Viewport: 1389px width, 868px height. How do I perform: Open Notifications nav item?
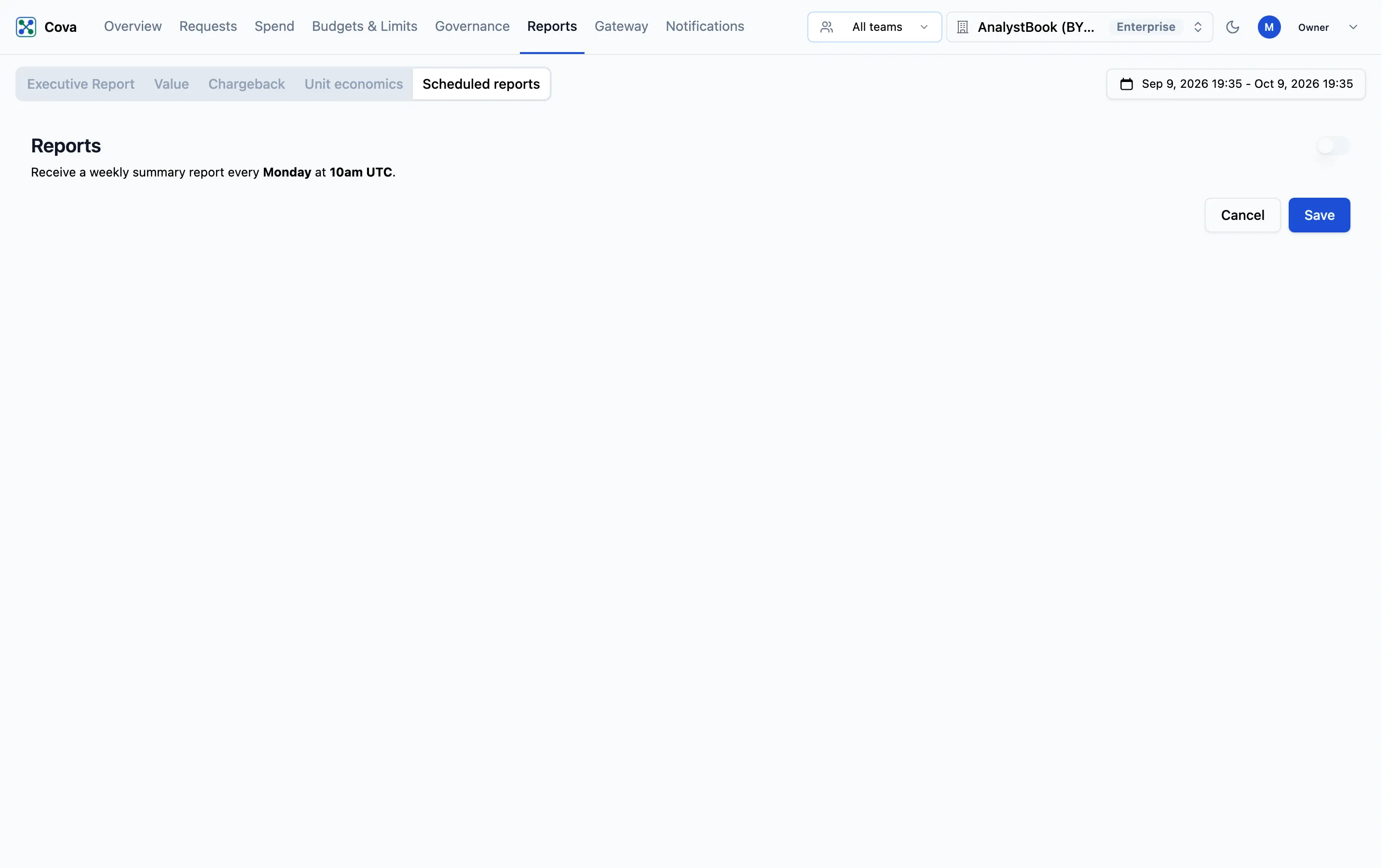(x=704, y=27)
